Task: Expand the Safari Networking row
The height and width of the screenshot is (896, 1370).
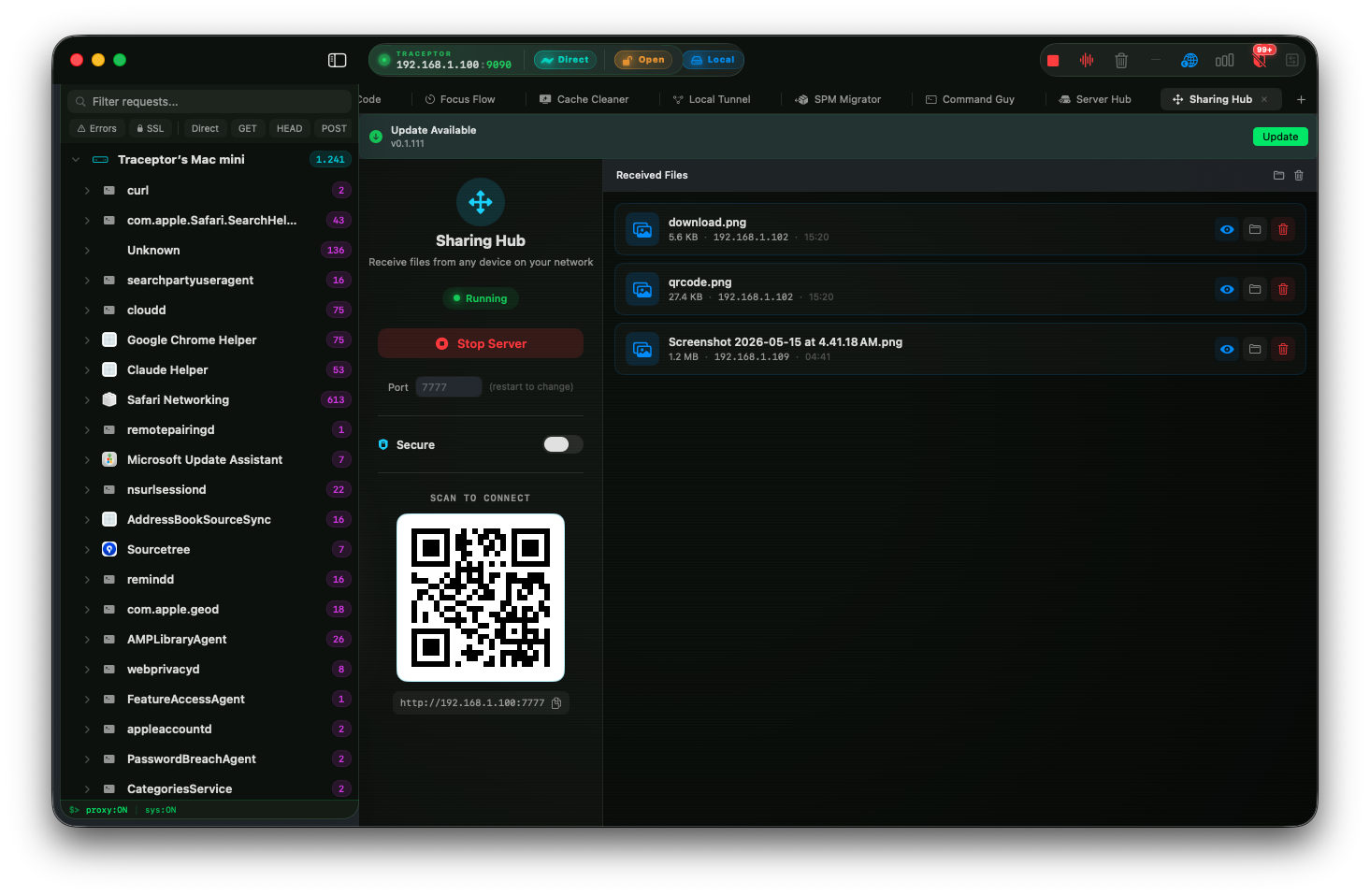Action: (x=87, y=399)
